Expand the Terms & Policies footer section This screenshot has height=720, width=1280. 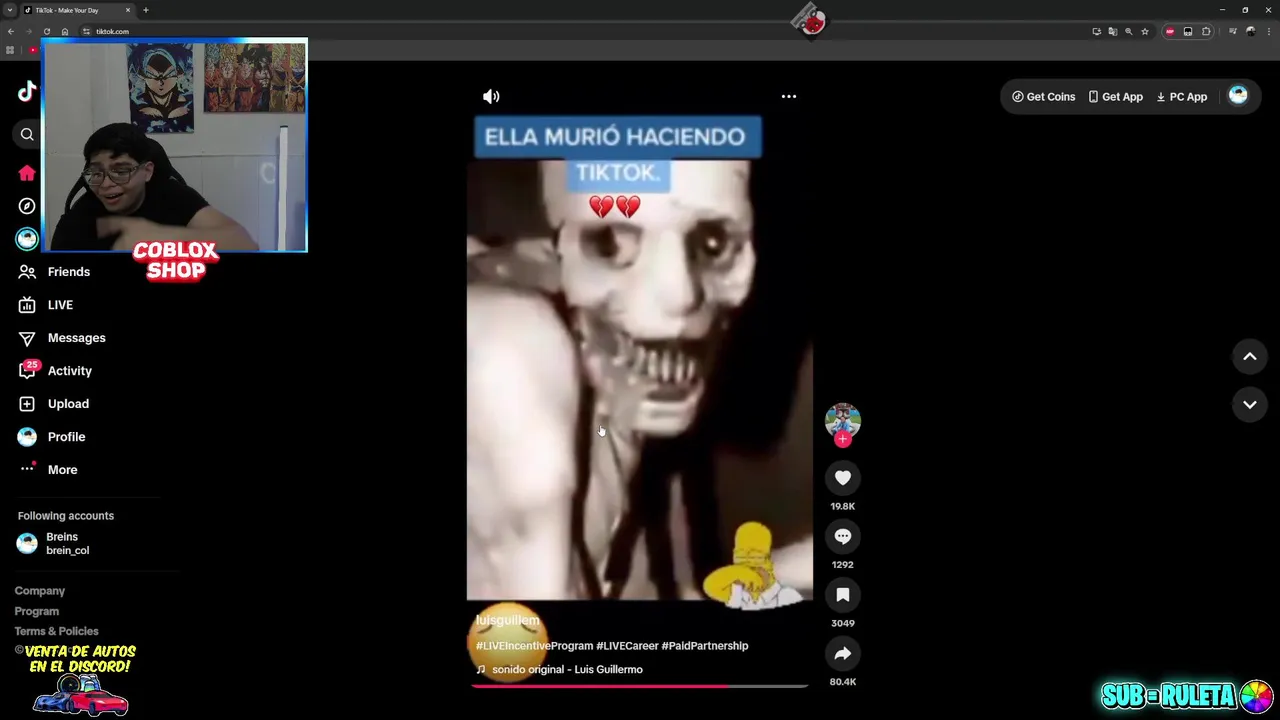tap(56, 631)
